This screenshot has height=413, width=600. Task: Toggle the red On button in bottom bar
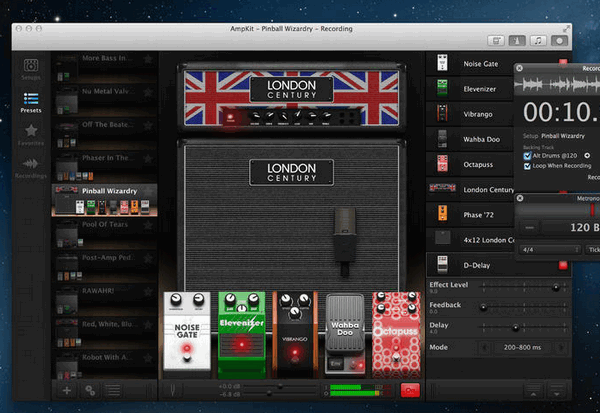point(410,390)
